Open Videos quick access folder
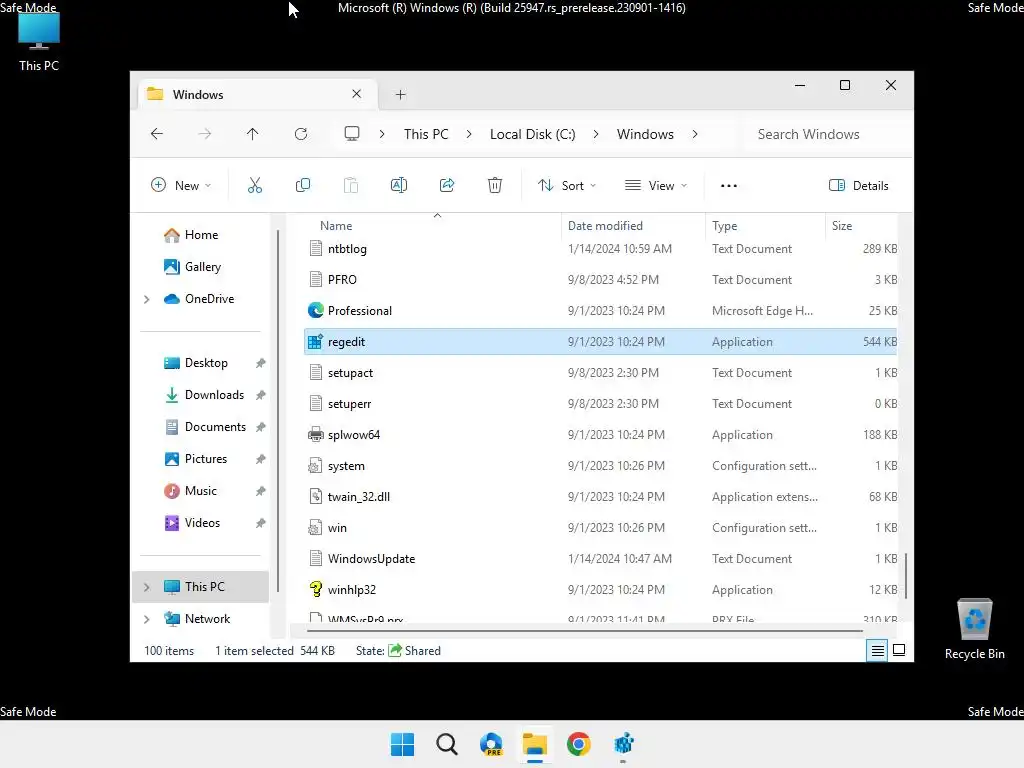Screen dimensions: 1024x768 click(202, 523)
